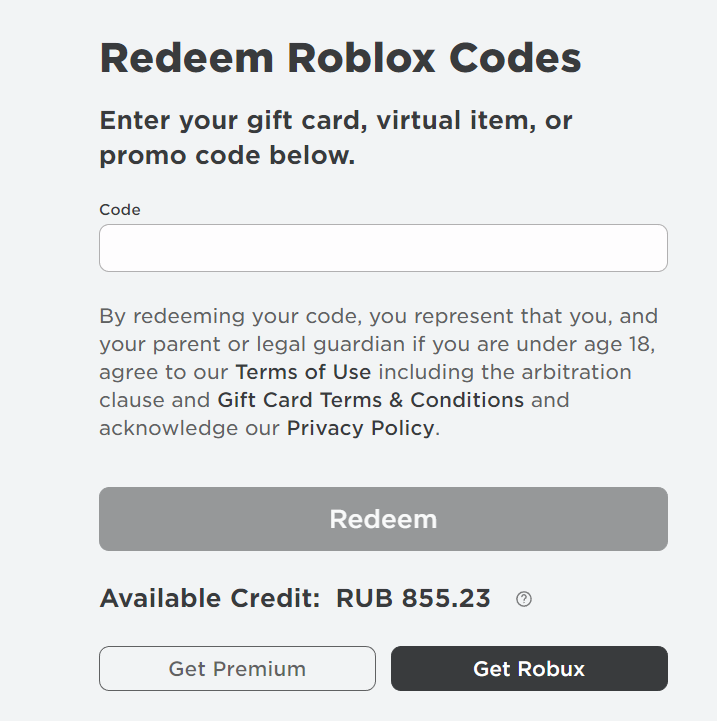The height and width of the screenshot is (721, 717).
Task: Click the 'Redeem Roblox Codes' page heading
Action: (x=340, y=58)
